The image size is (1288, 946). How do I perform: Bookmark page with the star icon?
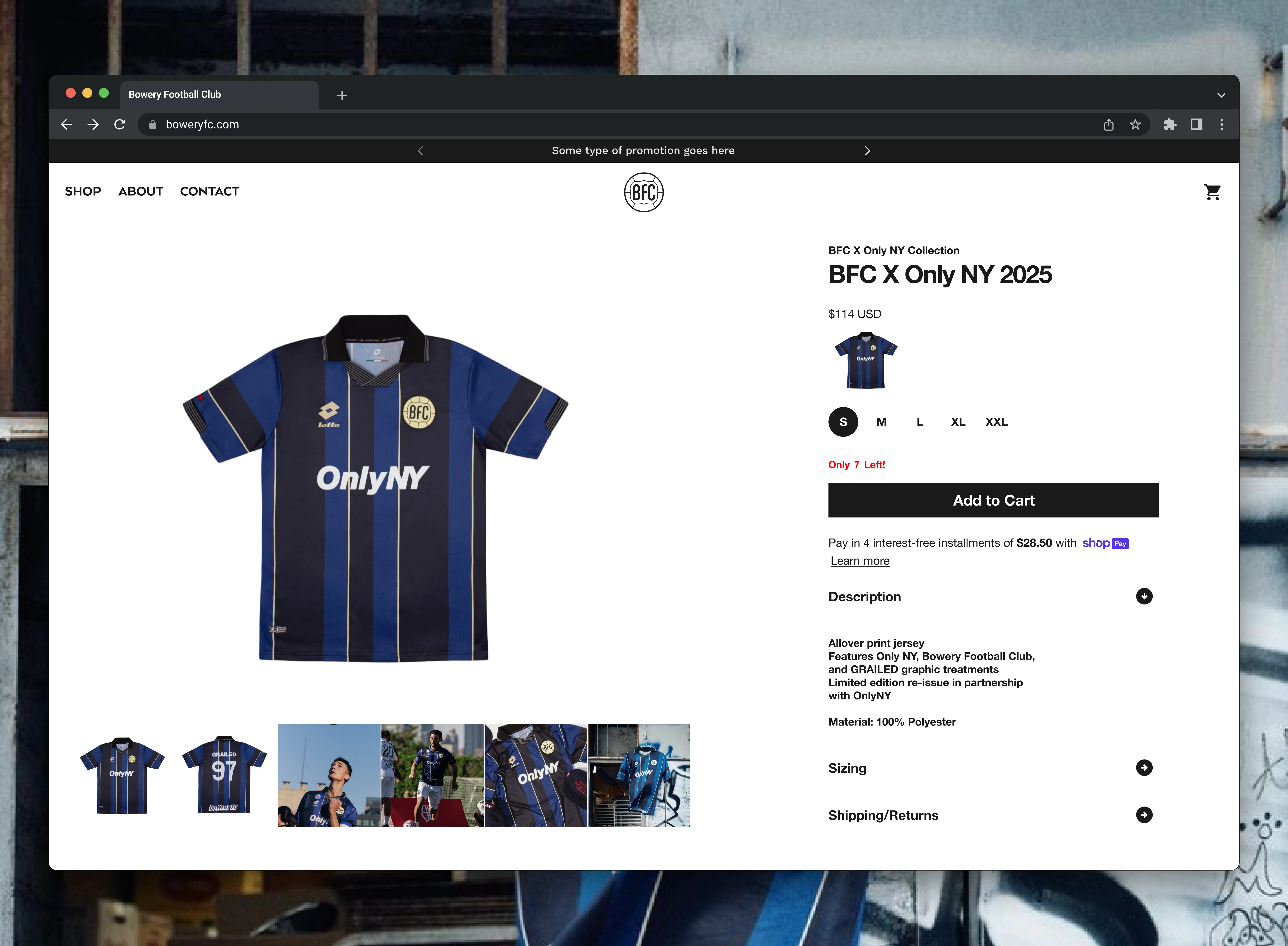pyautogui.click(x=1135, y=124)
